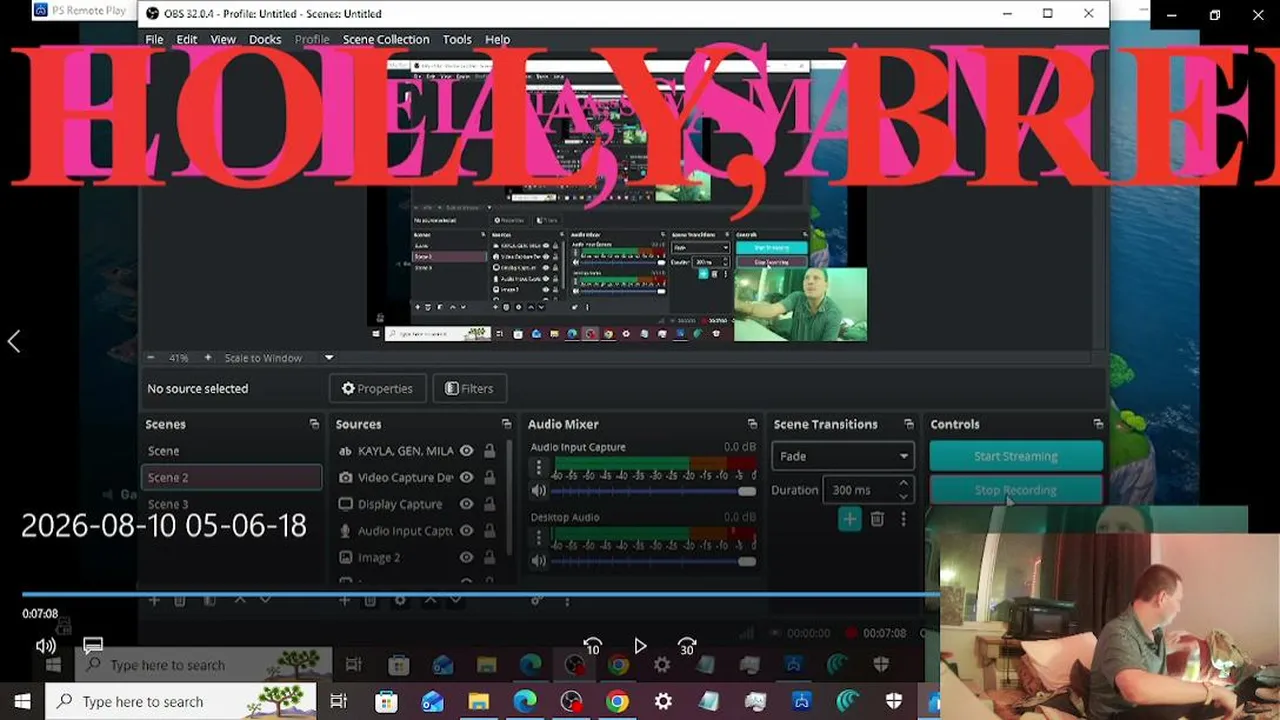Float the Sources dock using its header icon
Viewport: 1280px width, 720px height.
[x=506, y=424]
